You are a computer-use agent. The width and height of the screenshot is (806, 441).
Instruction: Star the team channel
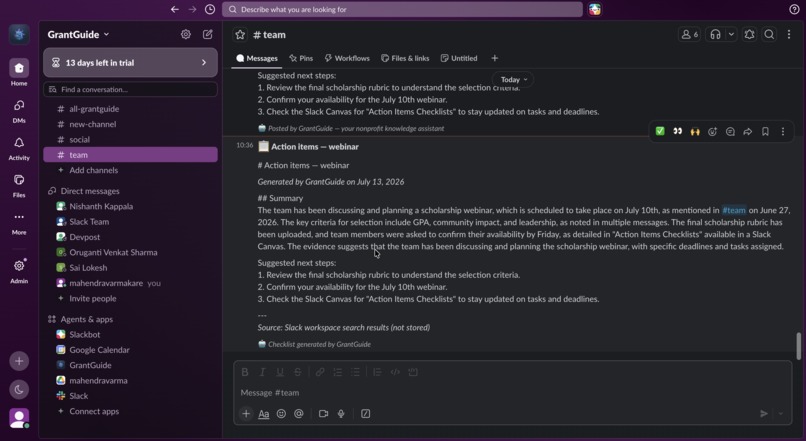pos(240,34)
